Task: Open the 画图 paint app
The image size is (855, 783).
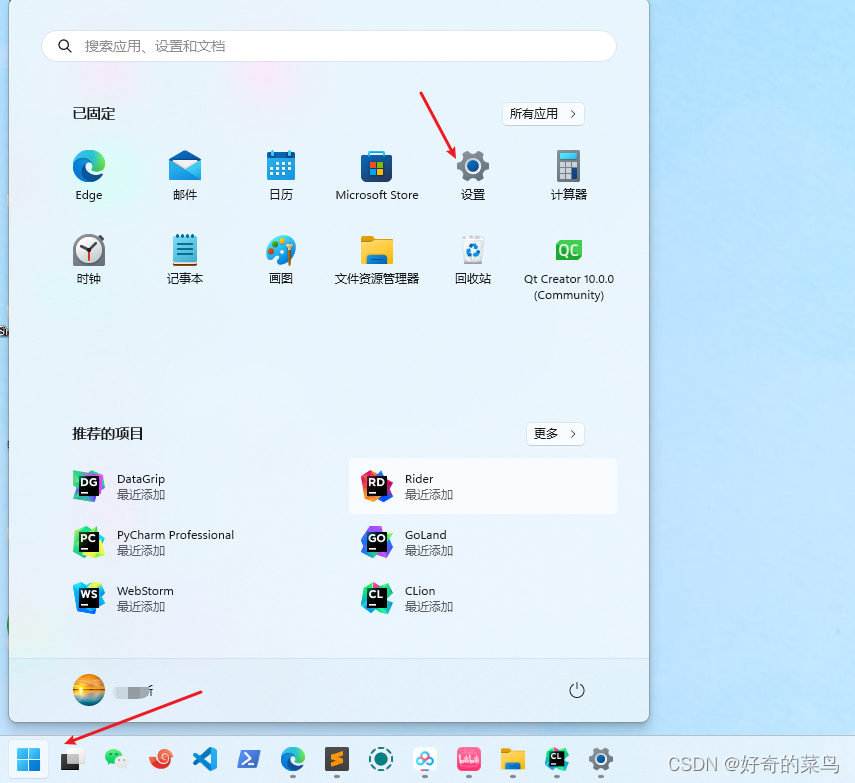Action: (281, 259)
